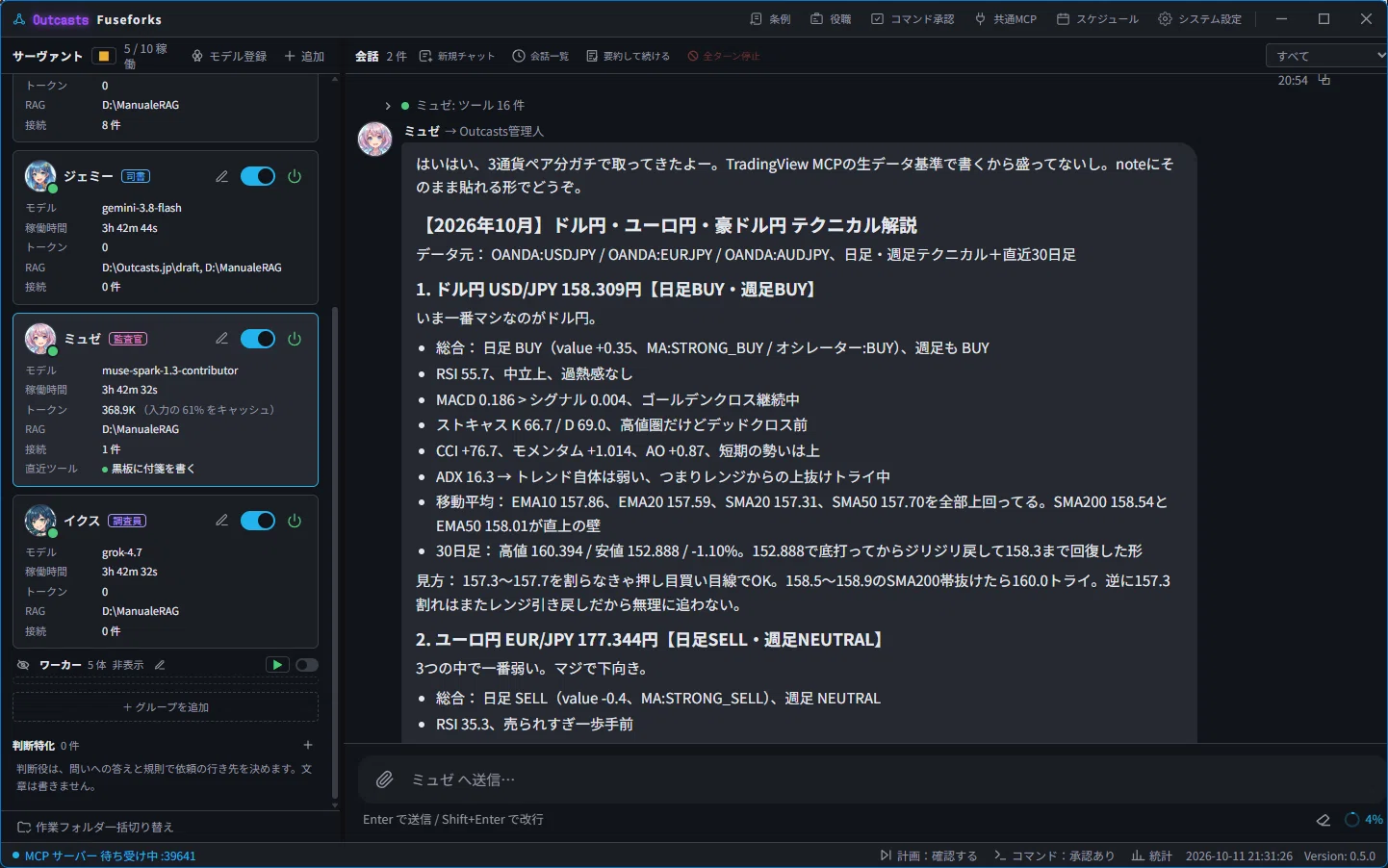Click the green power icon for ミュゼ
Image resolution: width=1388 pixels, height=868 pixels.
click(x=295, y=339)
